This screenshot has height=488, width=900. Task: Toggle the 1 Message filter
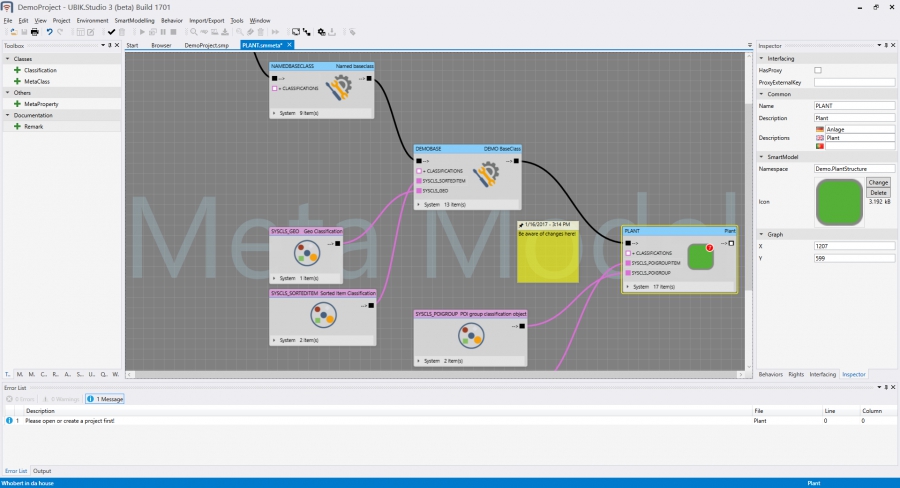point(105,399)
